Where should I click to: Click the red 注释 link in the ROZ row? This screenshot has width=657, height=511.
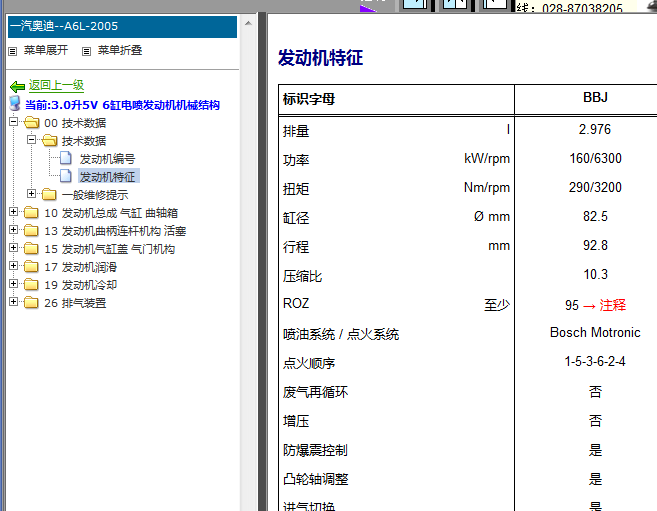[x=612, y=305]
